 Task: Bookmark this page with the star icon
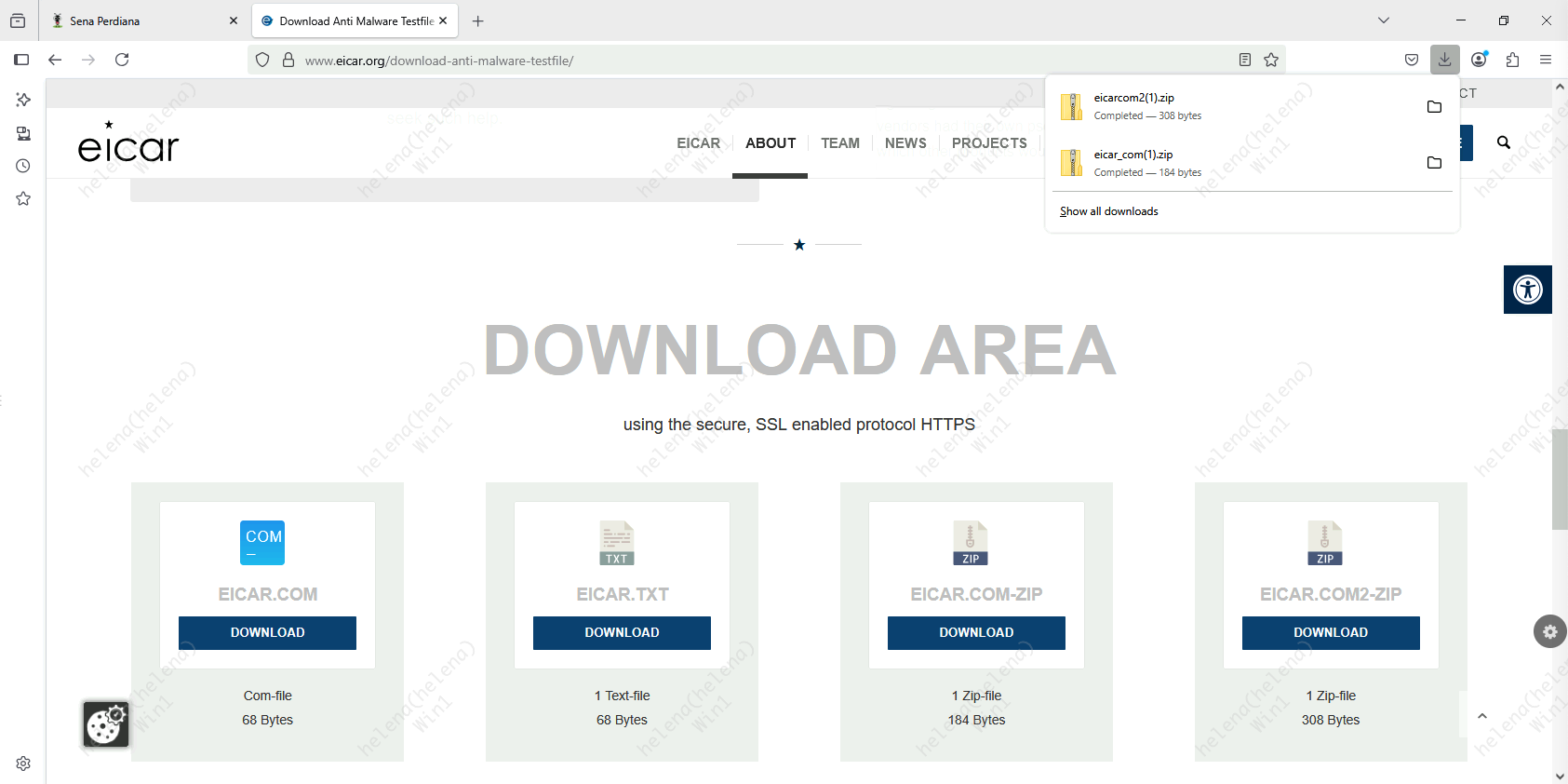1271,61
